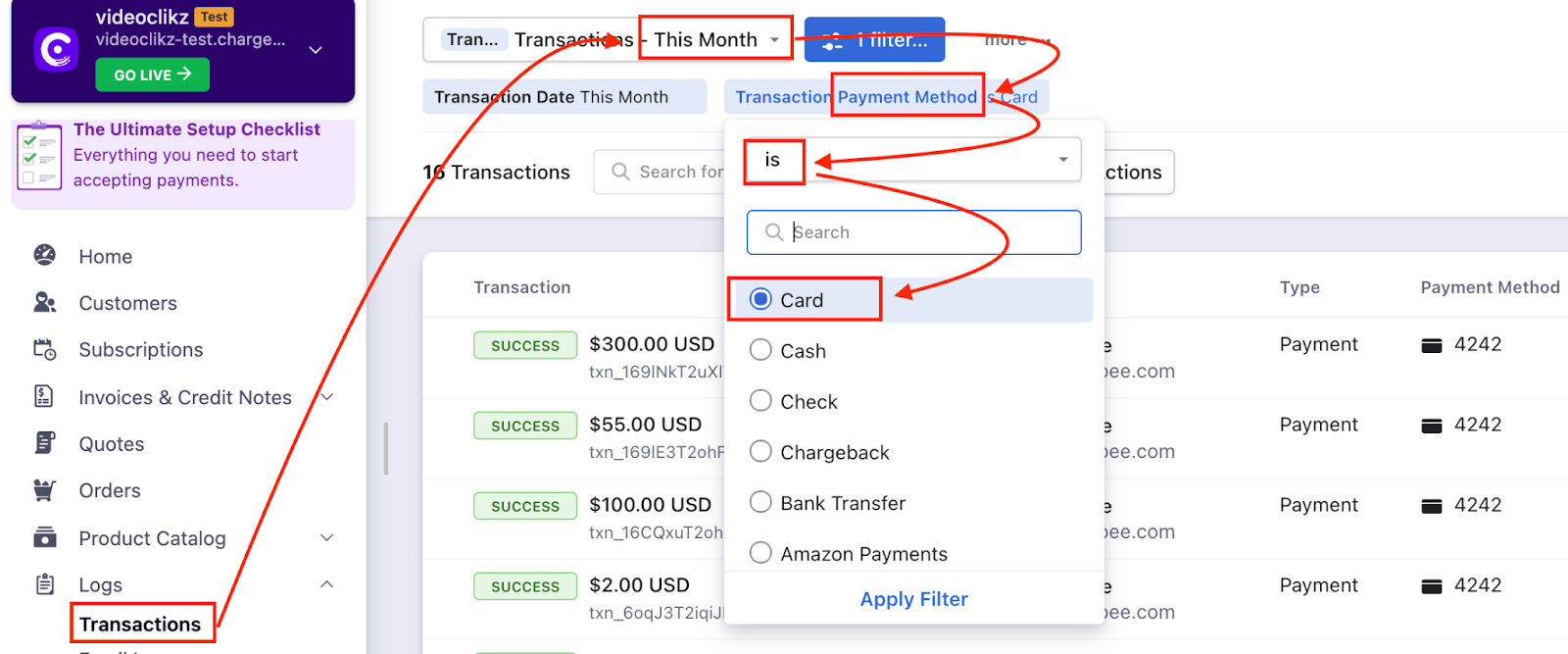This screenshot has width=1568, height=654.
Task: Expand the Product Catalog menu chevron
Action: (x=327, y=537)
